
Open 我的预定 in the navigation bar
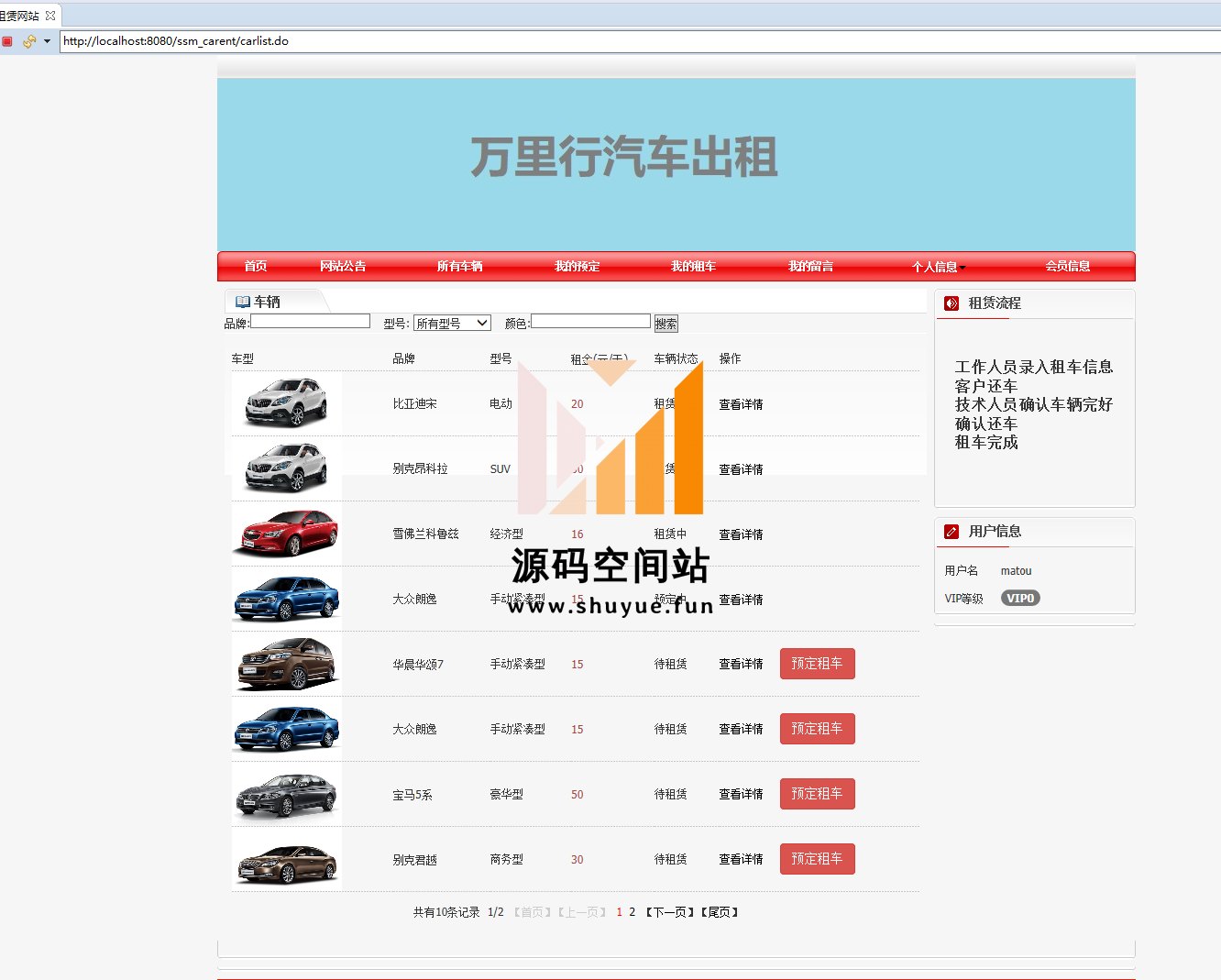coord(577,266)
